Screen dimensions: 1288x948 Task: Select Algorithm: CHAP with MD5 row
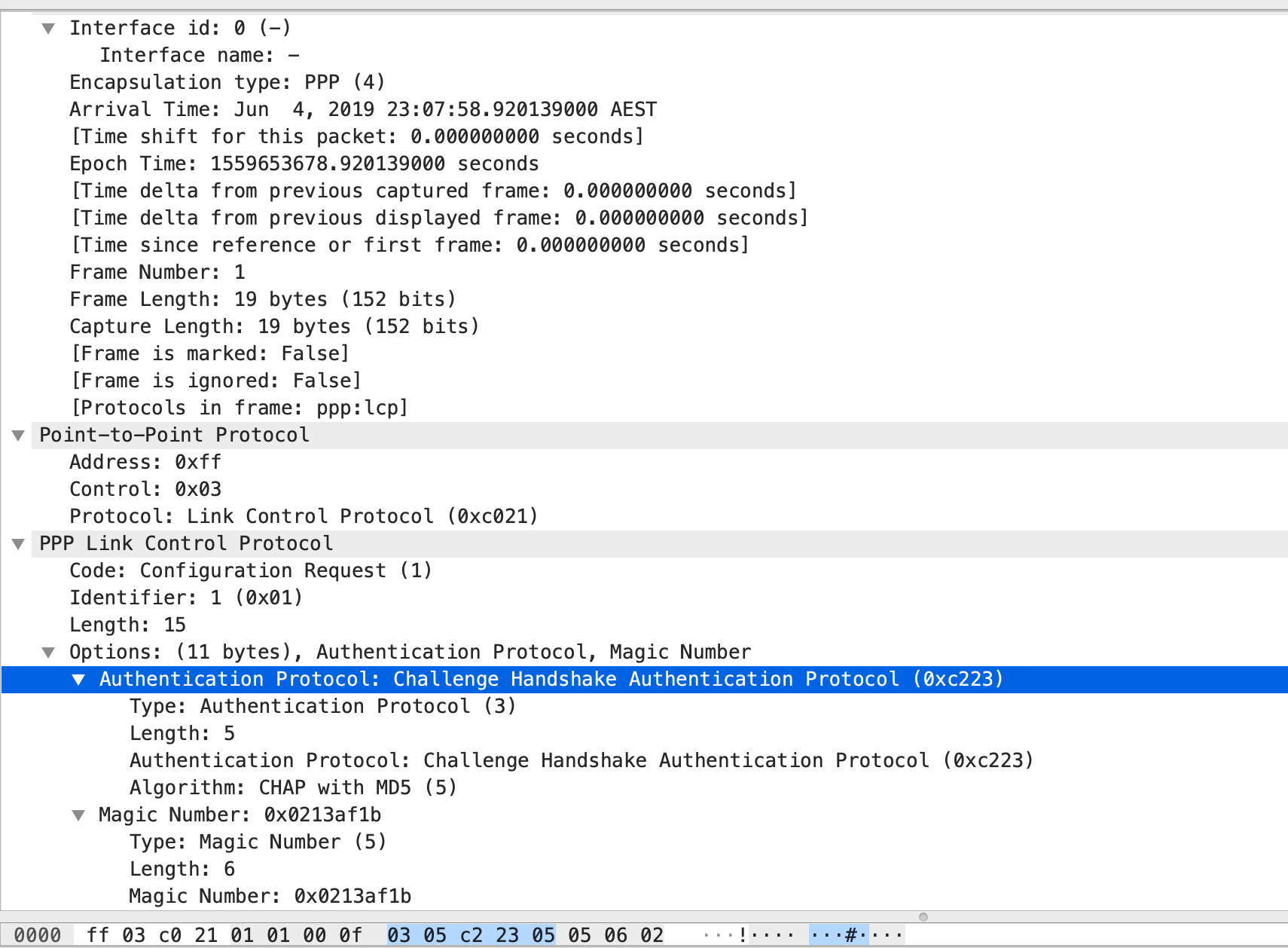tap(293, 788)
